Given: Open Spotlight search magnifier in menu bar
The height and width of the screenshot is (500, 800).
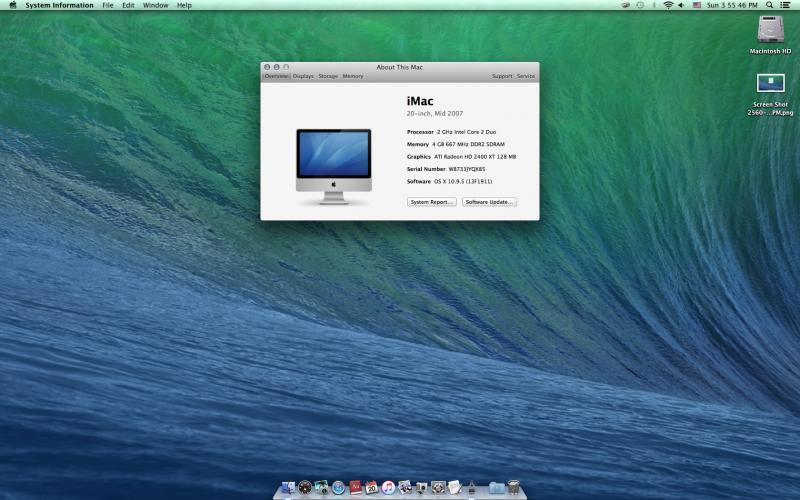Looking at the screenshot, I should (769, 5).
